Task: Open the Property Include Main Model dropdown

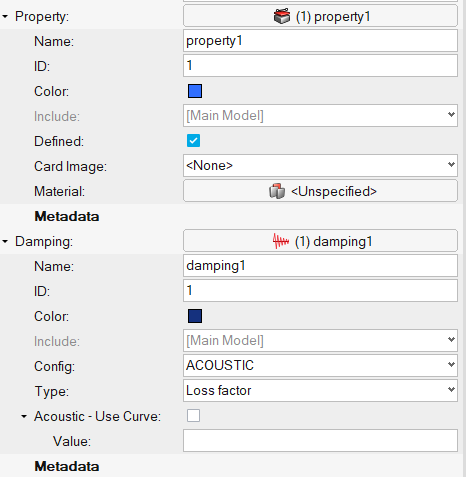Action: (x=320, y=115)
